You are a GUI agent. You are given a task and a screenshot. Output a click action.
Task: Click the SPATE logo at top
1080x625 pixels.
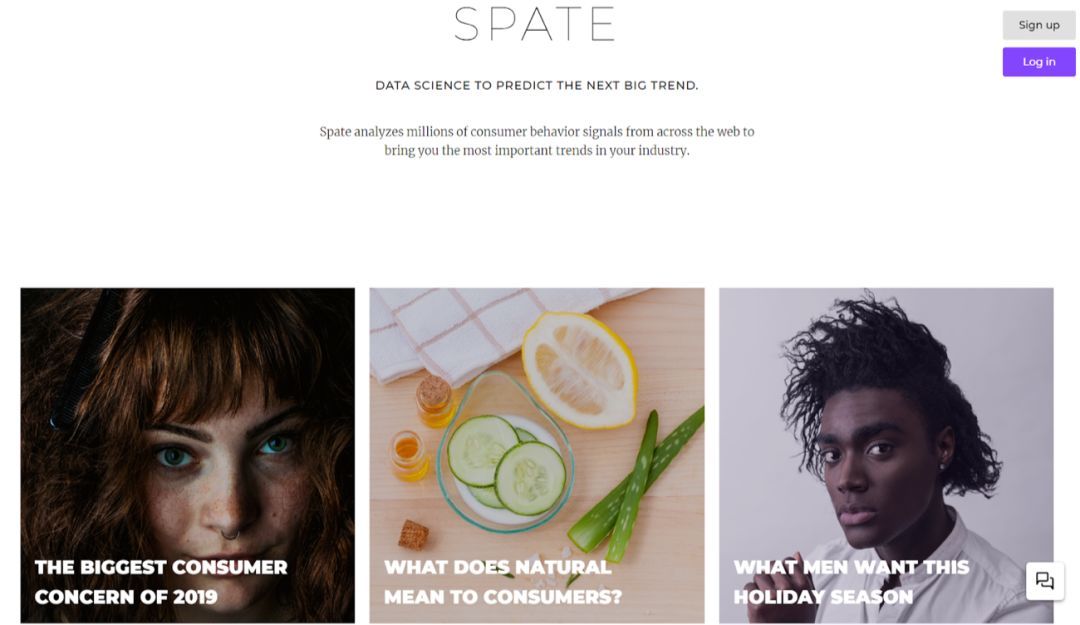pos(534,25)
